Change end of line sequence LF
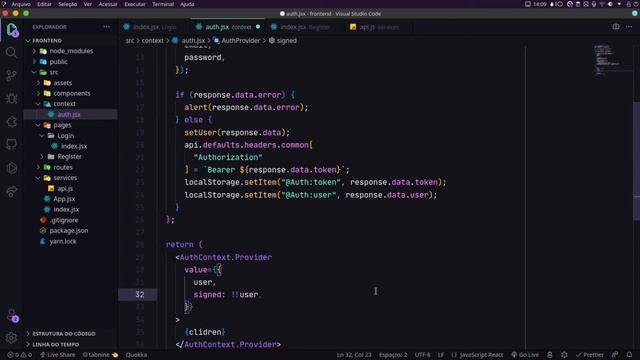Image resolution: width=640 pixels, height=360 pixels. (441, 355)
